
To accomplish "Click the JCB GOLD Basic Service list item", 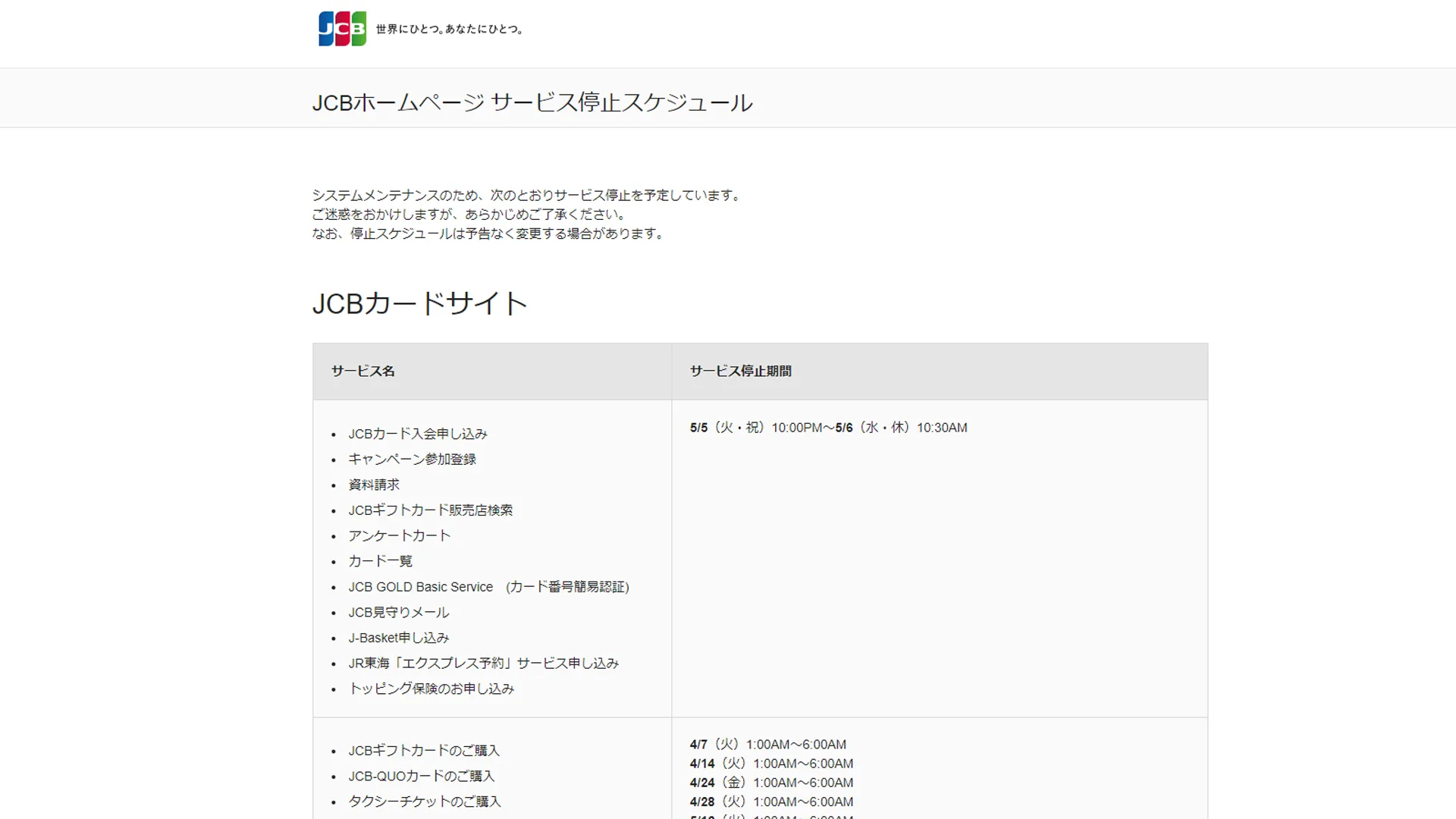I will point(489,587).
